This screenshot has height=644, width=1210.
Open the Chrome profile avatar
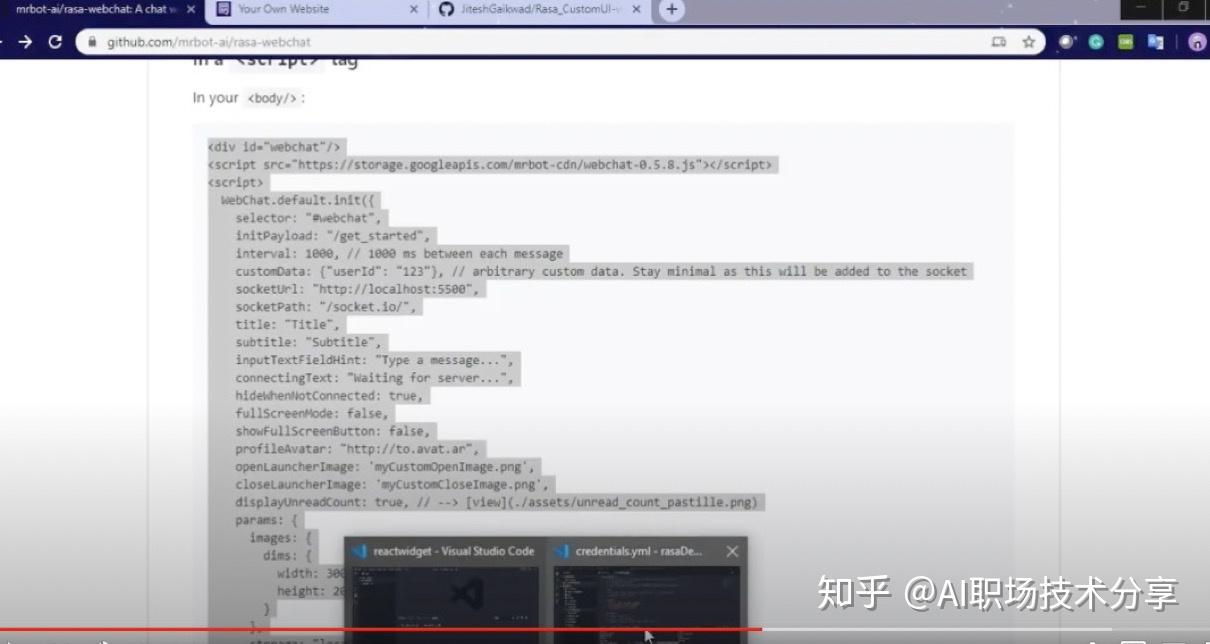coord(1196,43)
